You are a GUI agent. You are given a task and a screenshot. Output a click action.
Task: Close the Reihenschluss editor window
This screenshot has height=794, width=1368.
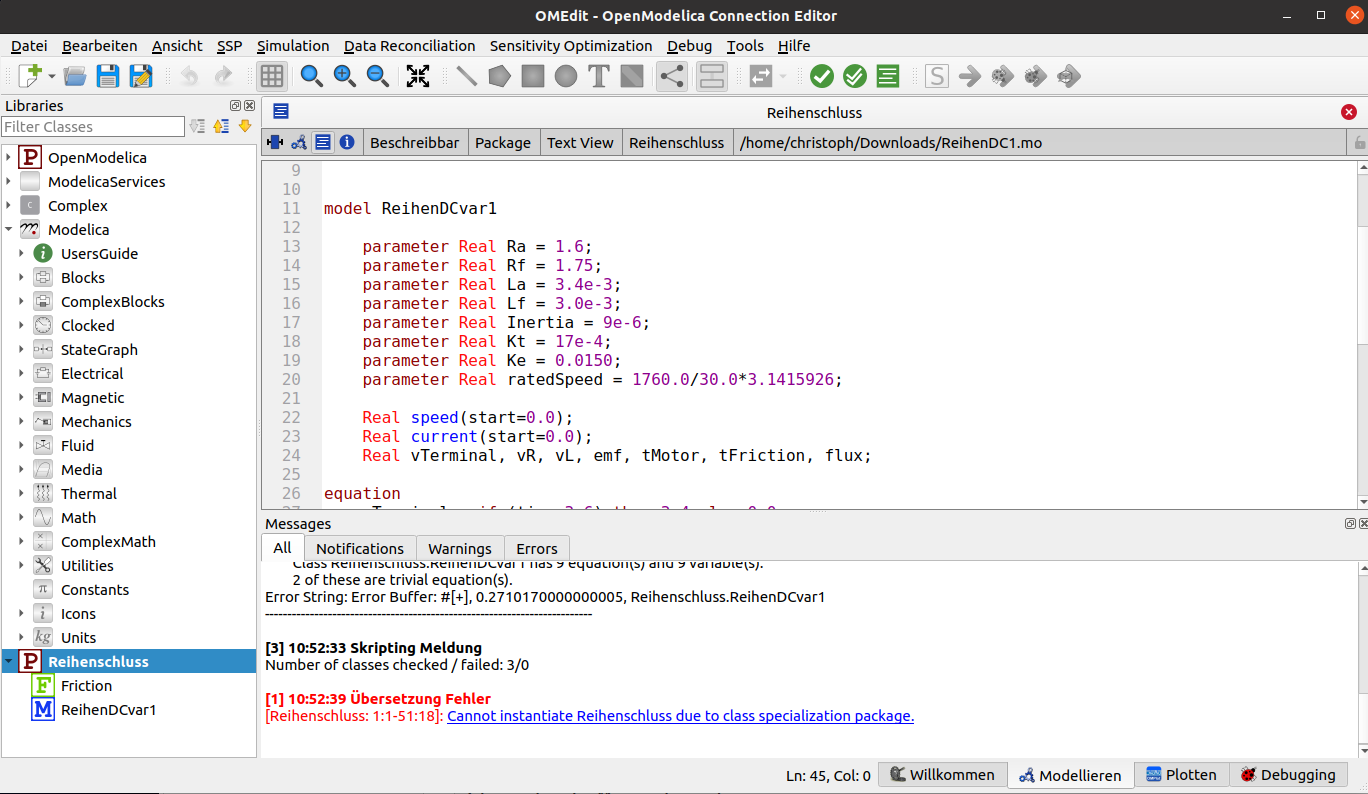(1349, 113)
